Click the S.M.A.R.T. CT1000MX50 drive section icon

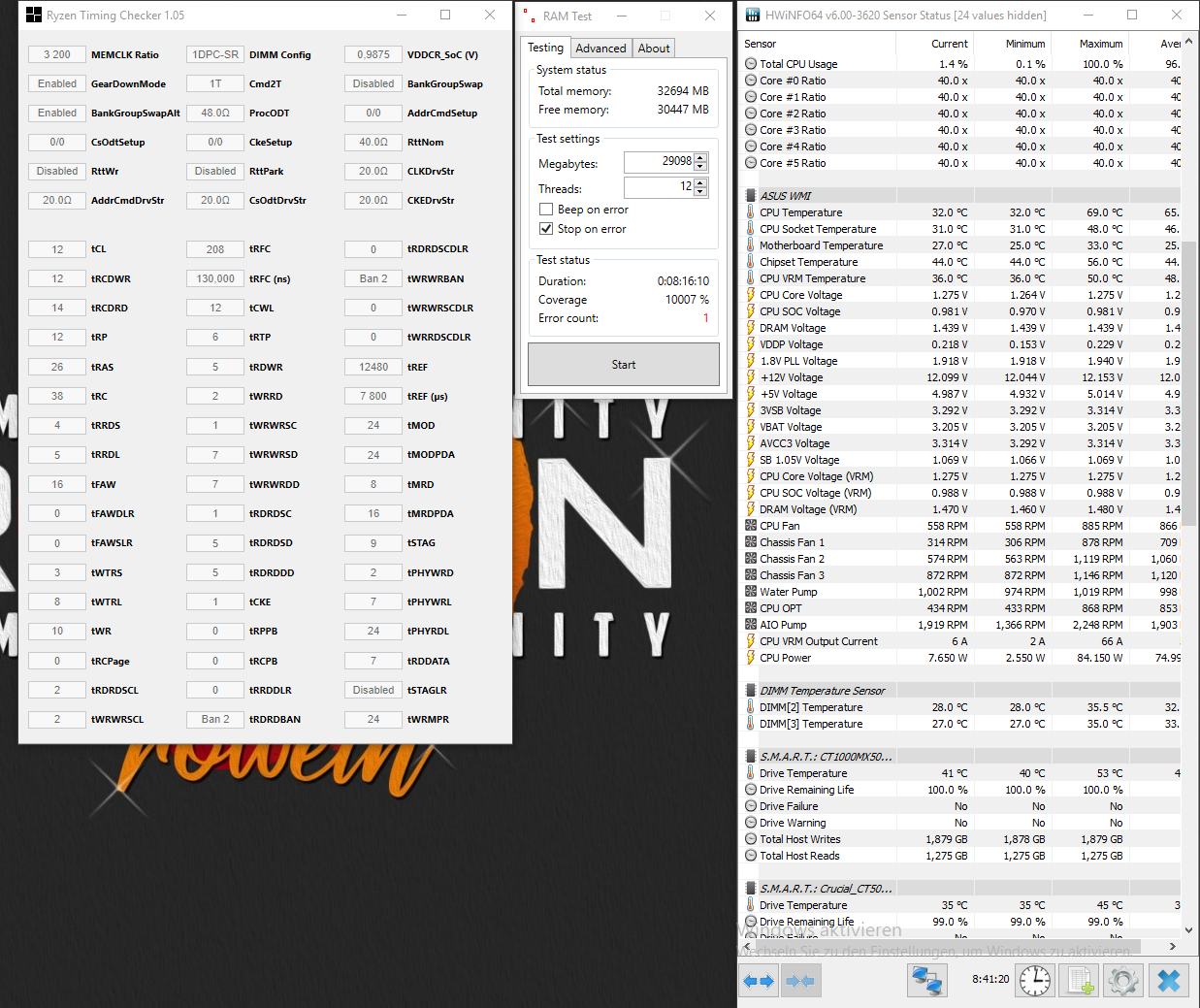pos(750,757)
